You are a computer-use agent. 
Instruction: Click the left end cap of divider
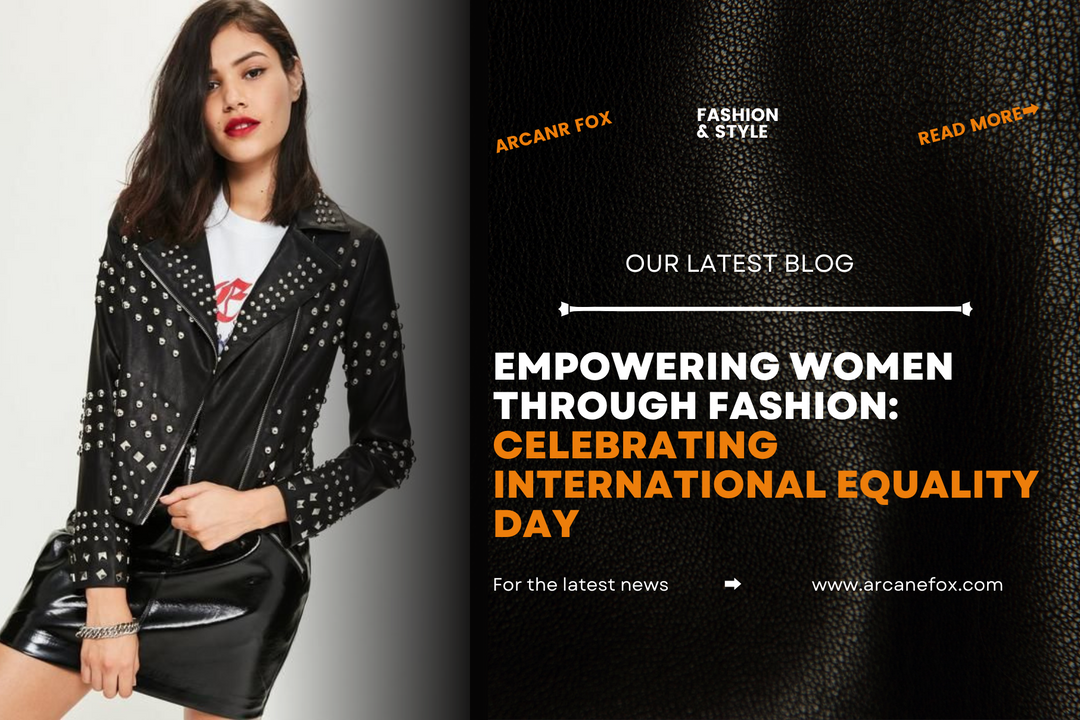coord(564,309)
